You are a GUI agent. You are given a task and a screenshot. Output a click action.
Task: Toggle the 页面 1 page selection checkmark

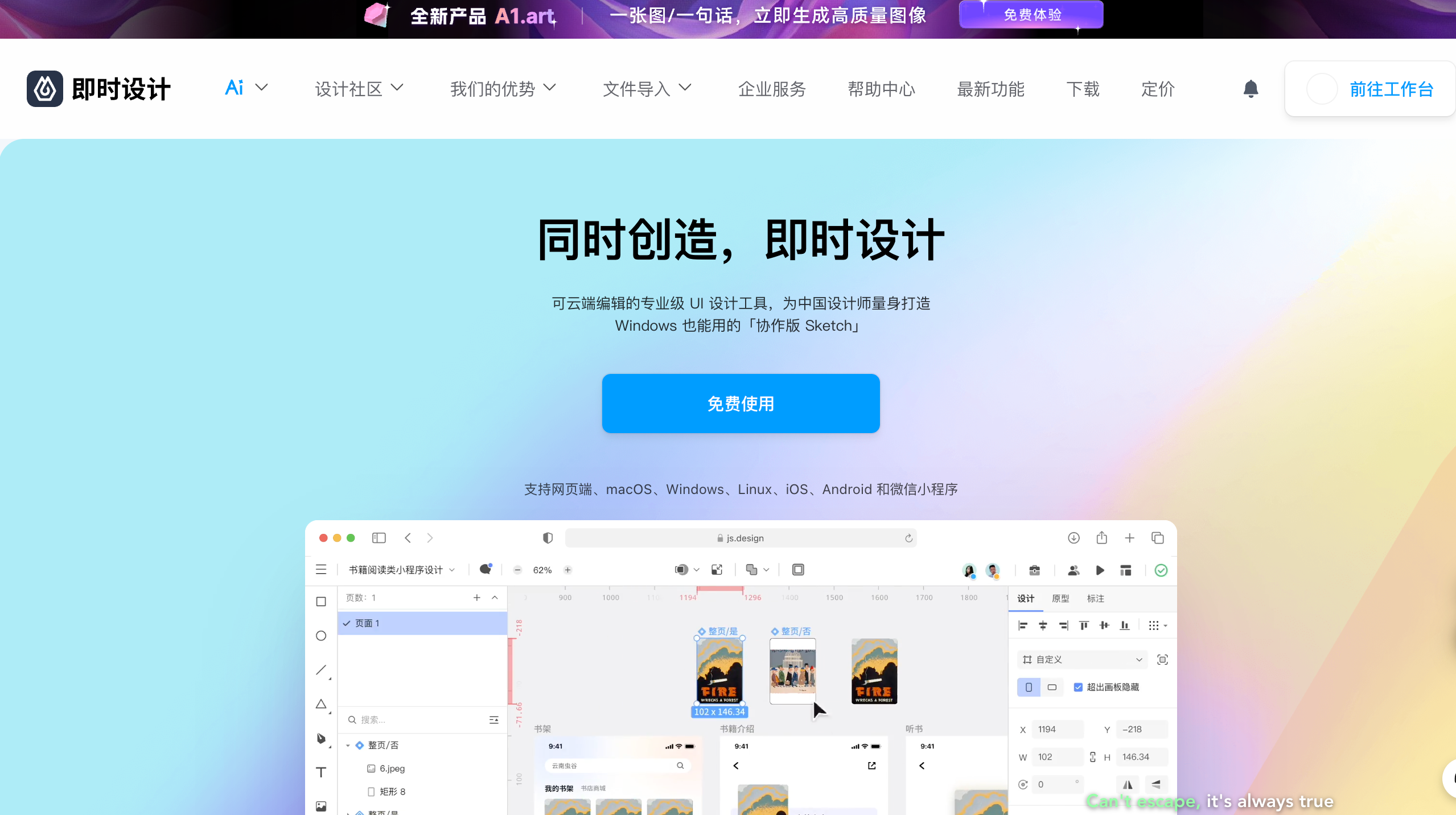click(x=348, y=623)
